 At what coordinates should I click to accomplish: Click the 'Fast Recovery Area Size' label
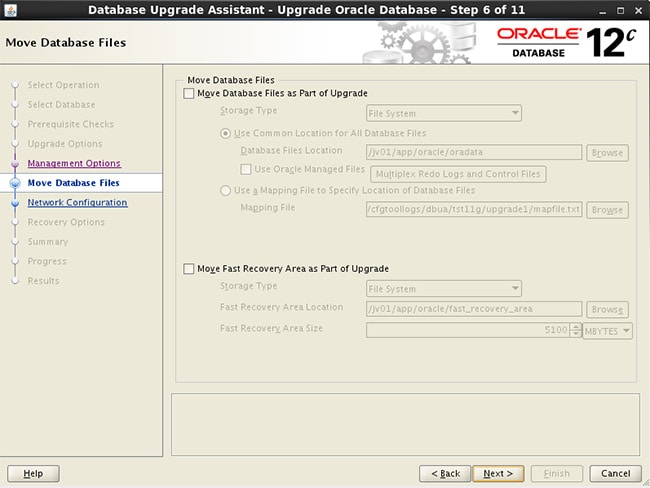click(x=271, y=328)
